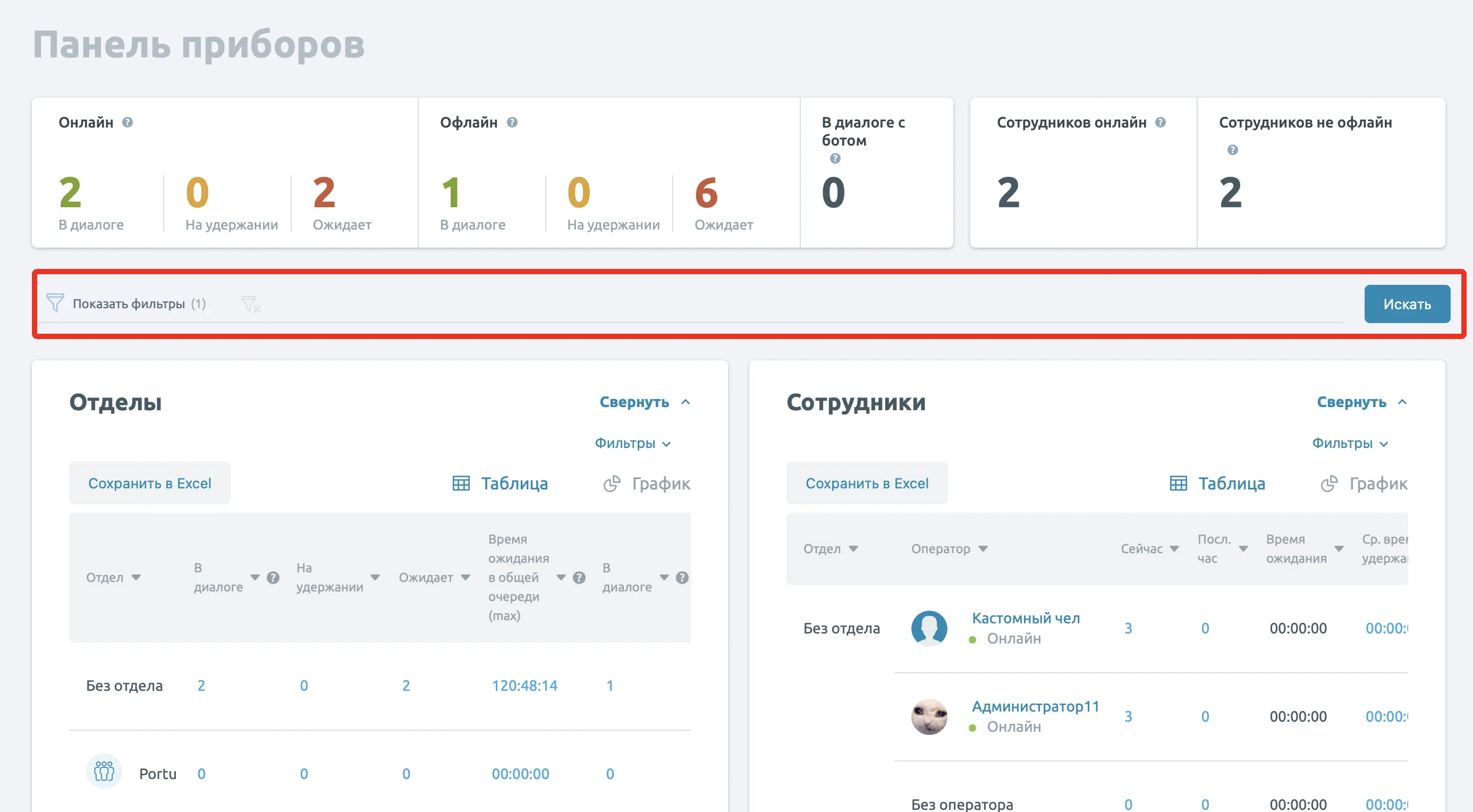
Task: Click Сохранить в Excel in Отделы
Action: pyautogui.click(x=149, y=483)
